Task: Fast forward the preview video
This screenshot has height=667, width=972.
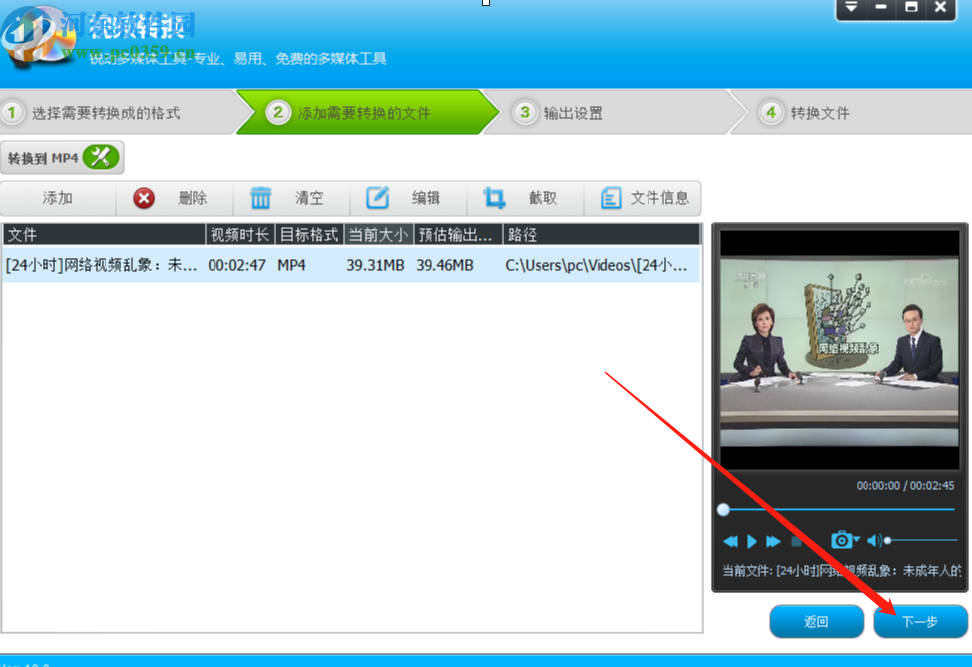Action: tap(773, 541)
